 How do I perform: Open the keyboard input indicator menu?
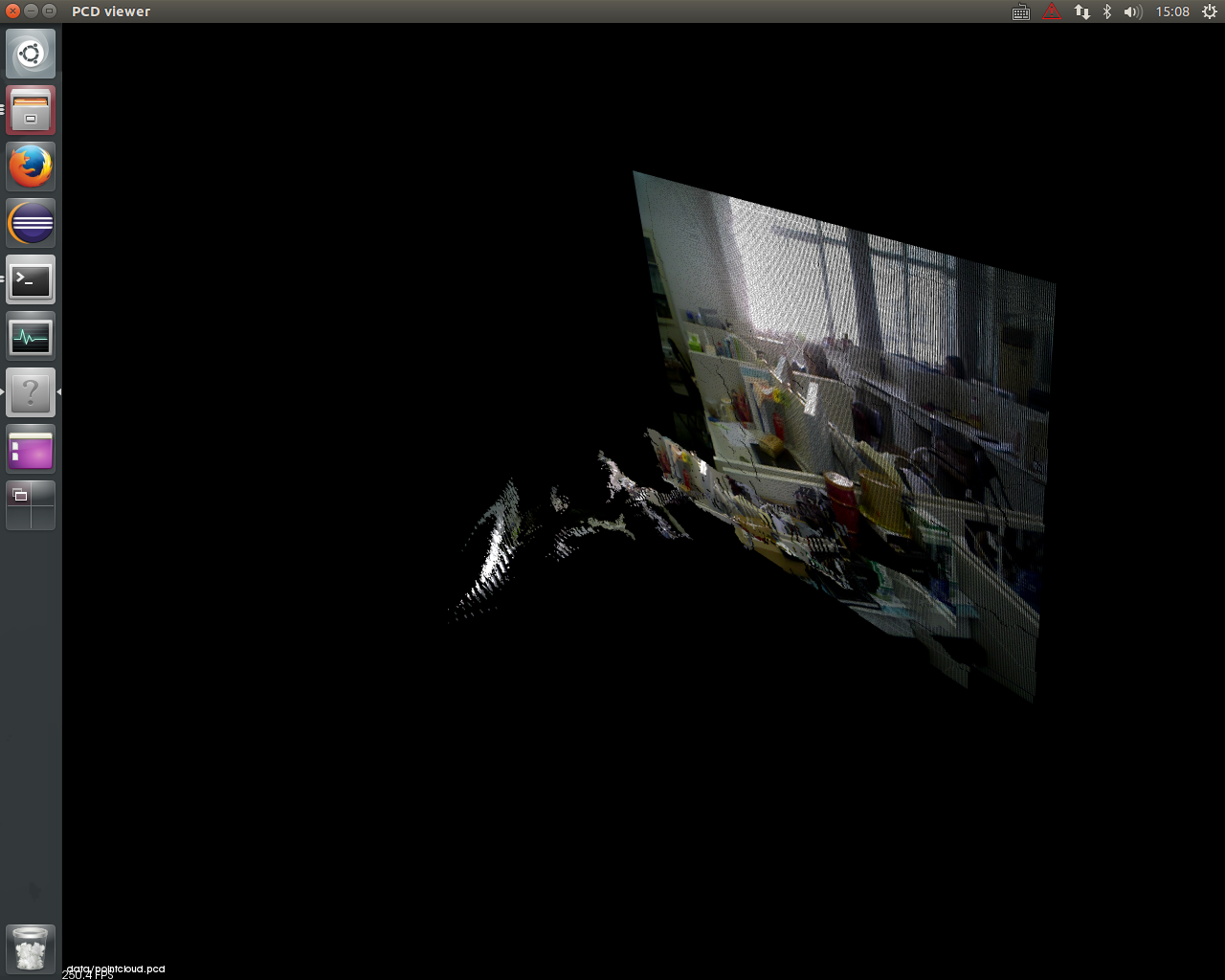click(x=1021, y=12)
